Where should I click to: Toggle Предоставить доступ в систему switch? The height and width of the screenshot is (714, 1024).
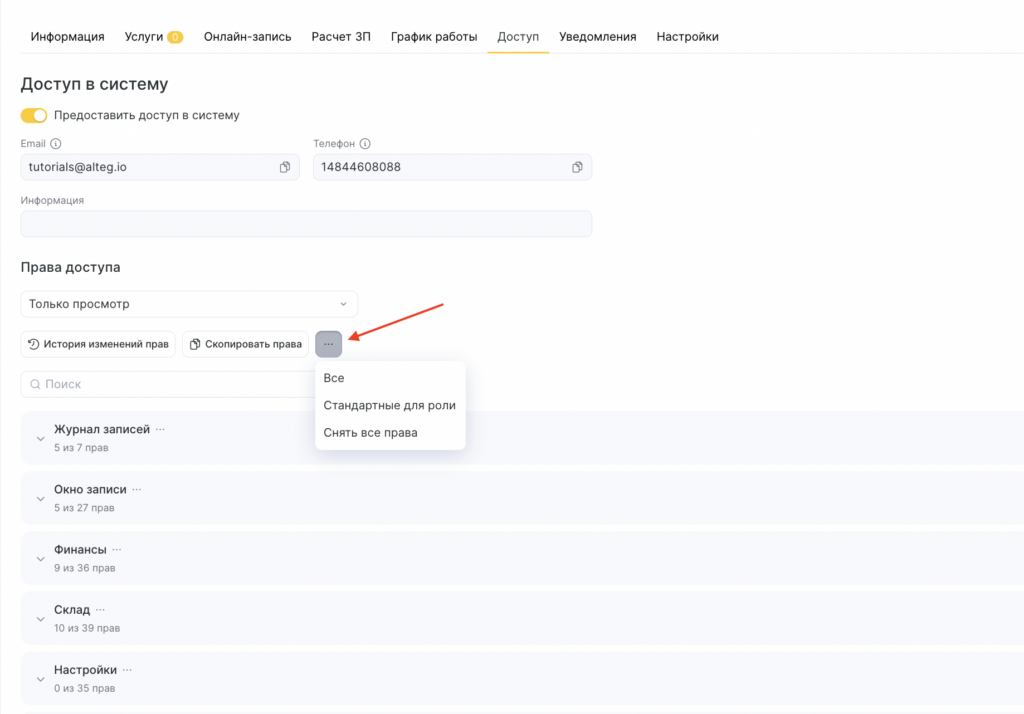(x=34, y=115)
